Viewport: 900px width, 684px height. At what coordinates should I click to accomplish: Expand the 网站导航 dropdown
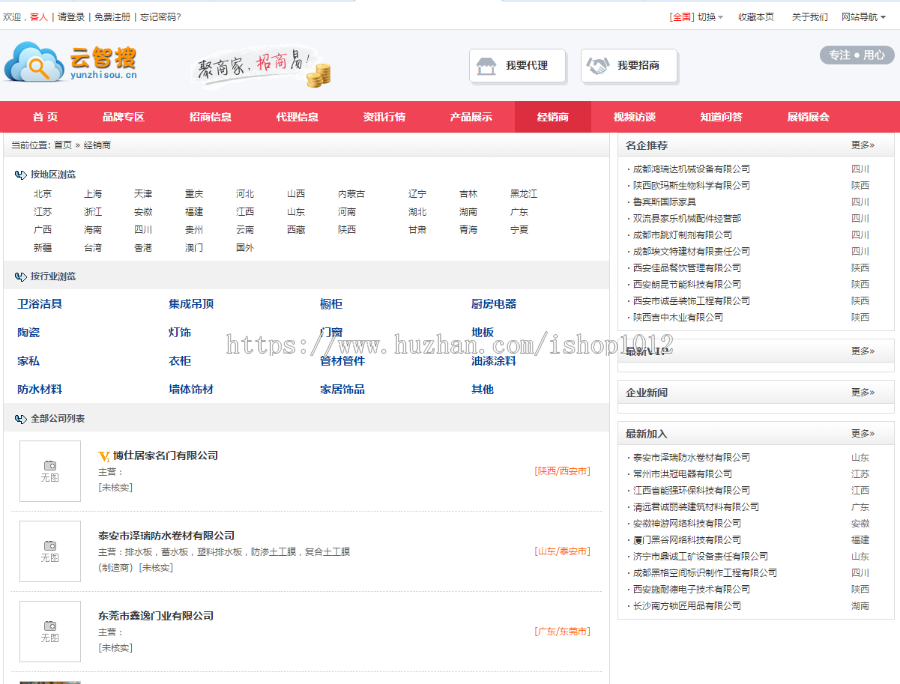(863, 17)
